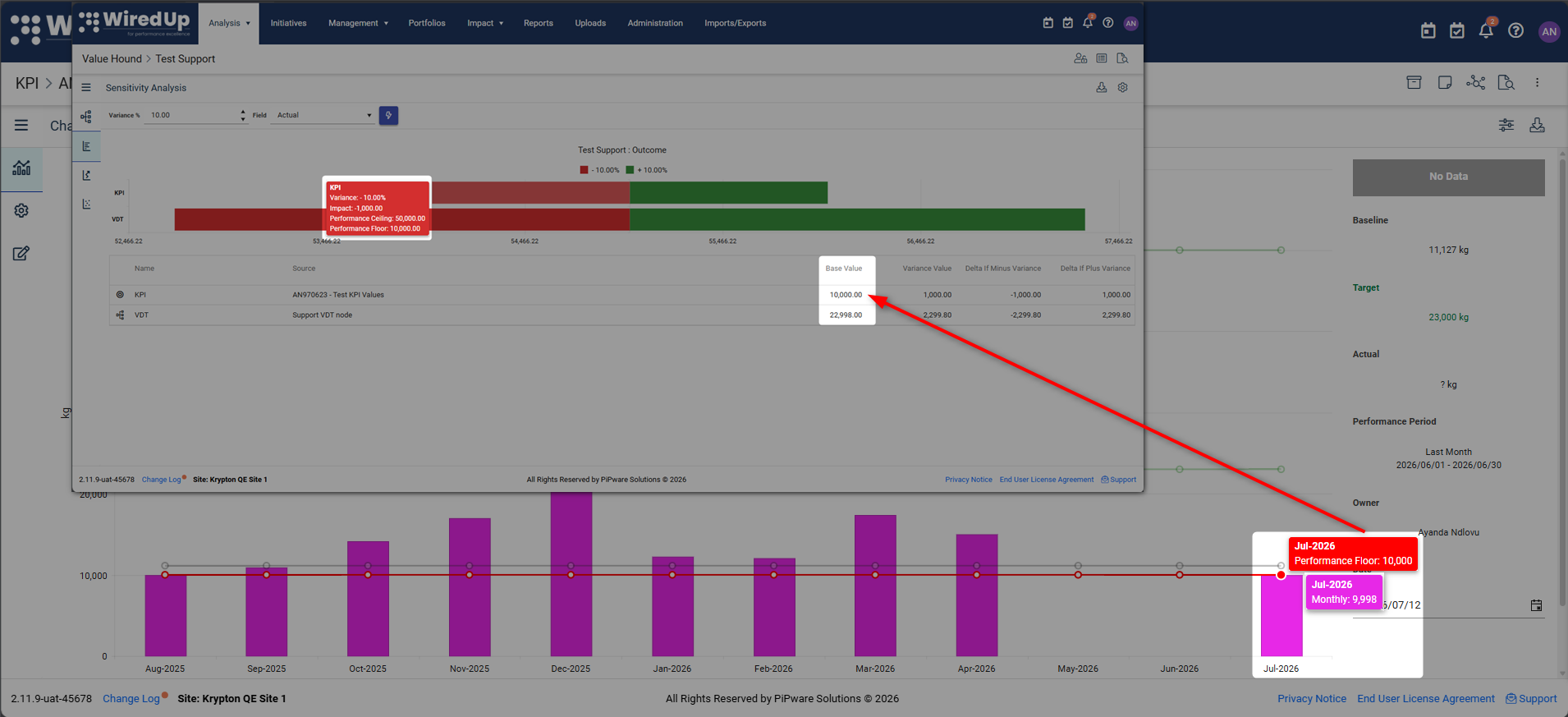The width and height of the screenshot is (1568, 717).
Task: Click the AN970623 - Test KPI Values source cell
Action: (x=338, y=295)
